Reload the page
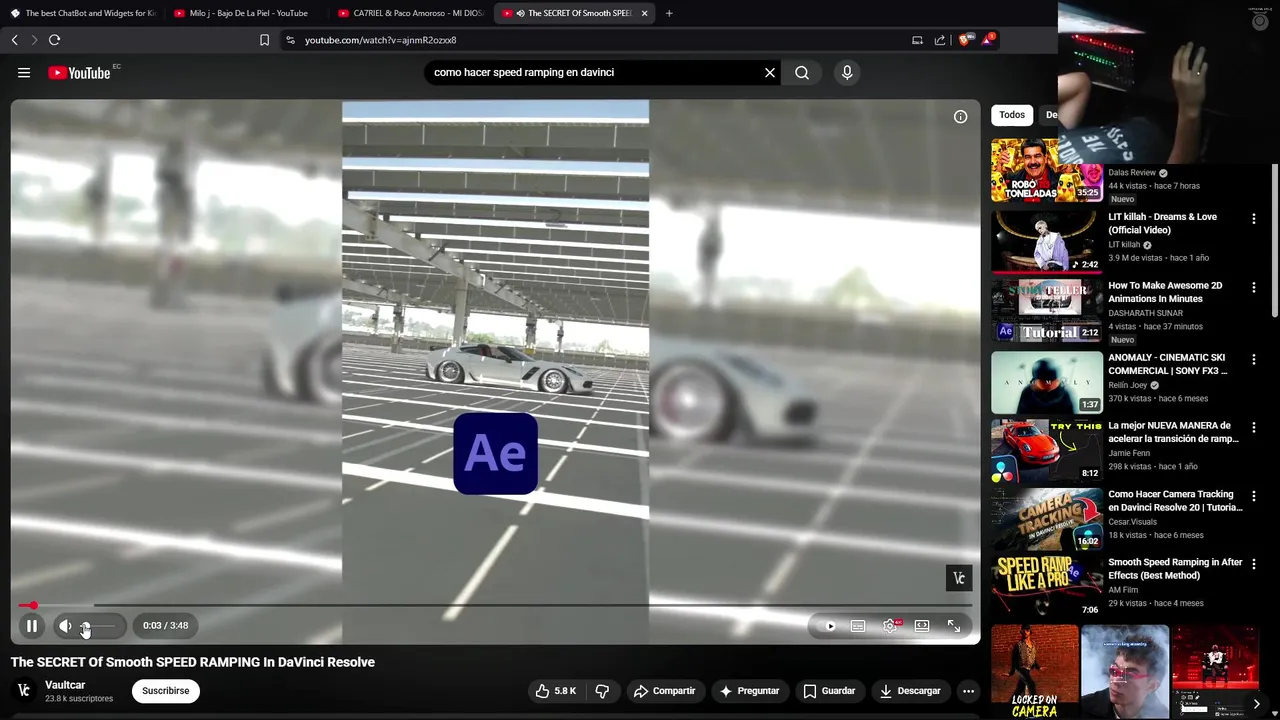The height and width of the screenshot is (720, 1280). (x=54, y=40)
